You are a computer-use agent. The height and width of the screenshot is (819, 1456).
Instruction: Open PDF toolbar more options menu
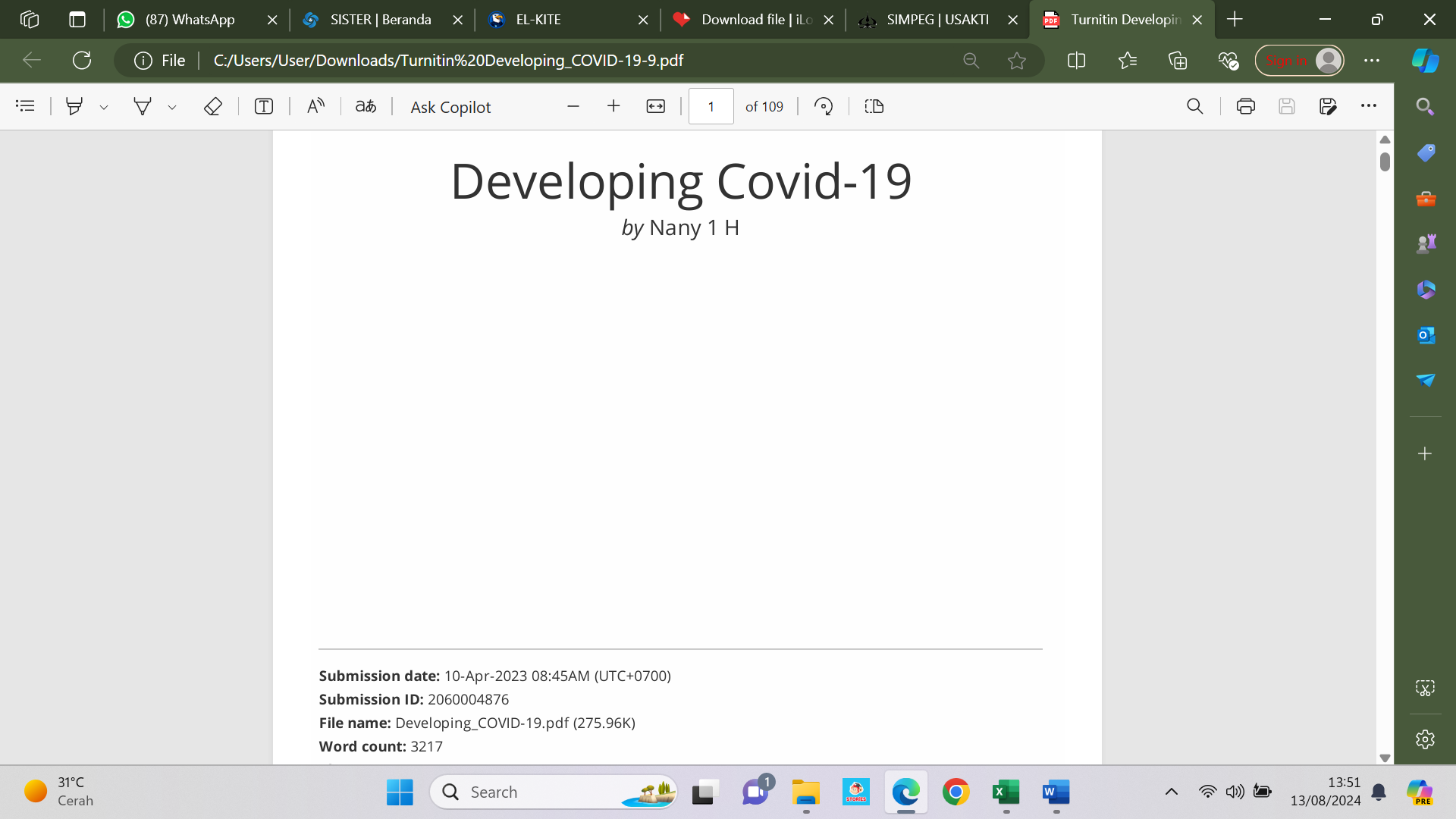click(1369, 106)
